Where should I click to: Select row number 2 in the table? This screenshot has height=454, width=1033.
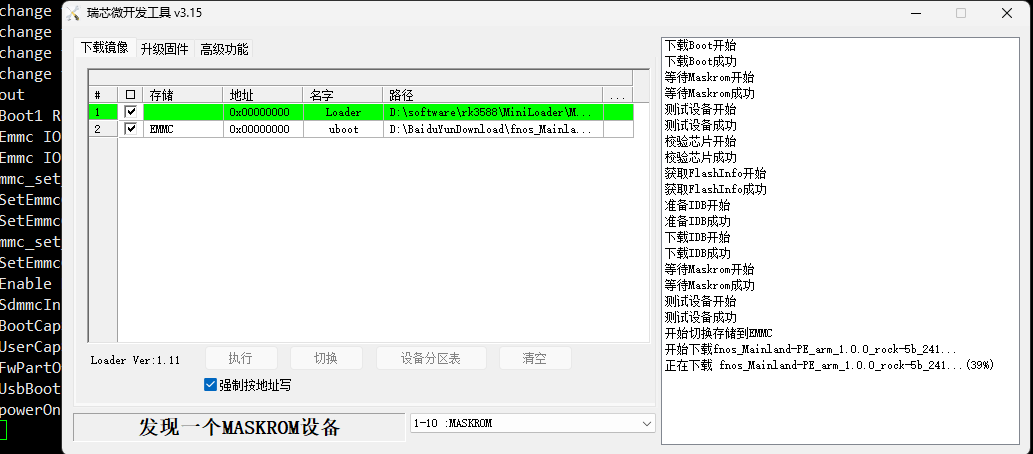click(103, 129)
